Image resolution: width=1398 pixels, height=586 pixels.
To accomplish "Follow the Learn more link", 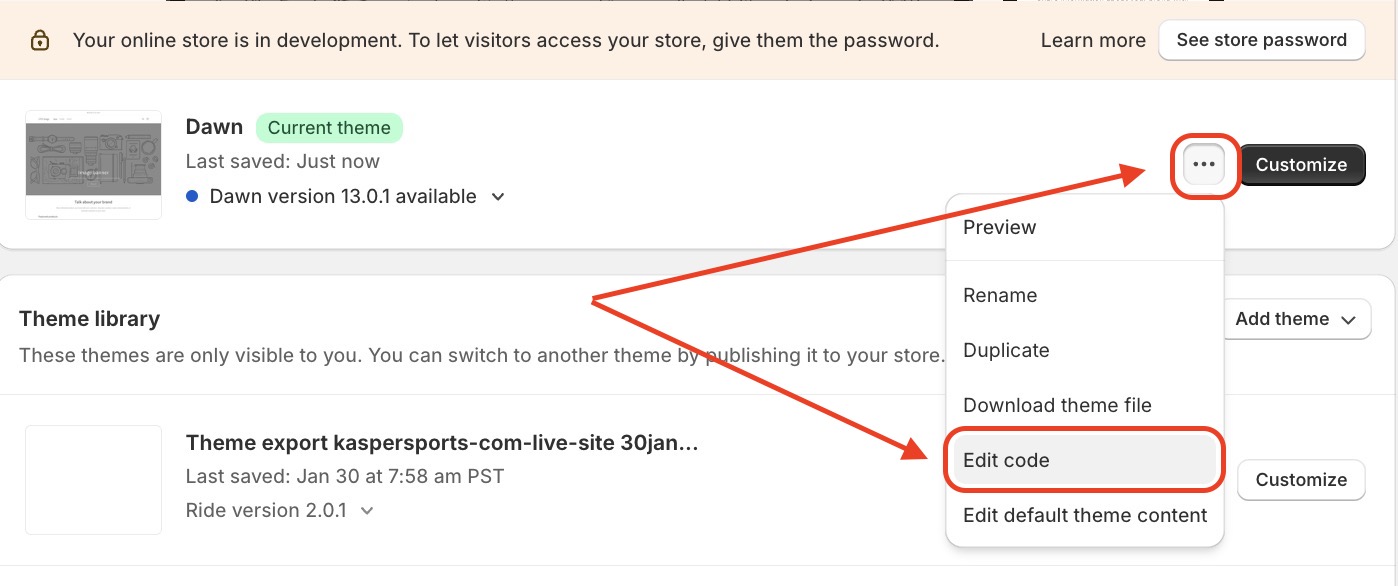I will coord(1093,41).
